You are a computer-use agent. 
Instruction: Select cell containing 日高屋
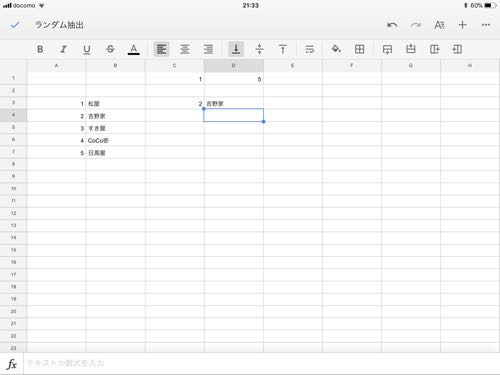[115, 153]
